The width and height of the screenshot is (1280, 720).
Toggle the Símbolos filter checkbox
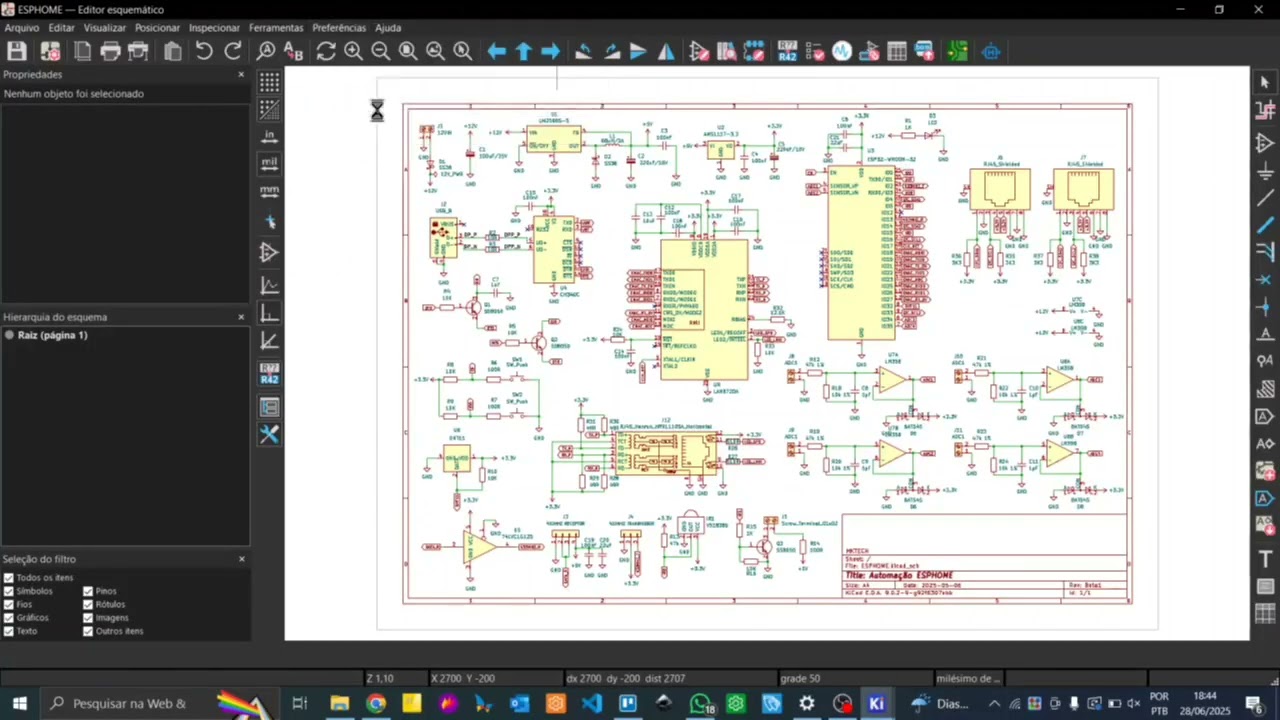click(x=9, y=591)
